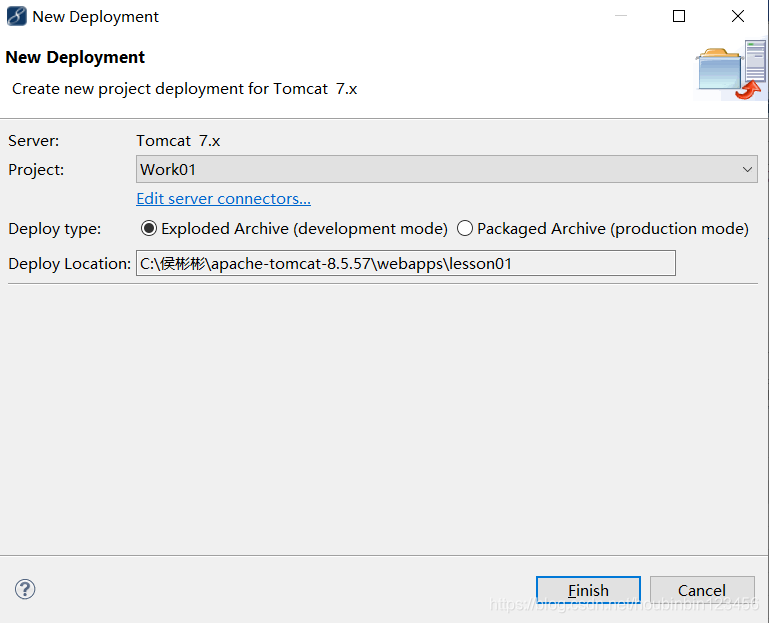The image size is (769, 623).
Task: Click the Deploy Location input field
Action: click(406, 263)
